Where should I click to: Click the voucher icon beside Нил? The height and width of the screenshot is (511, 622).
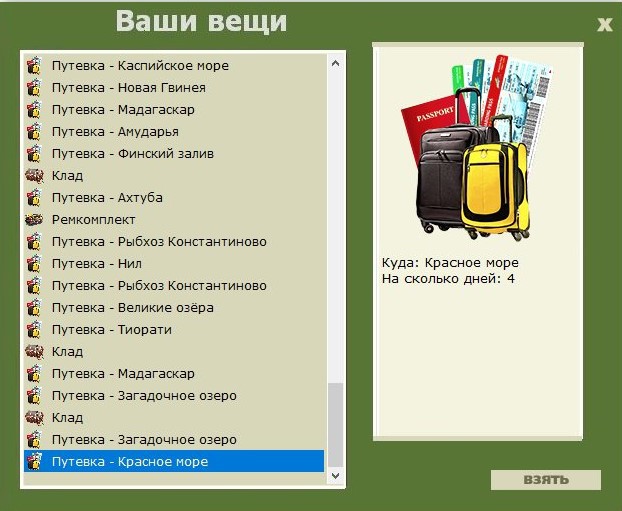34,263
